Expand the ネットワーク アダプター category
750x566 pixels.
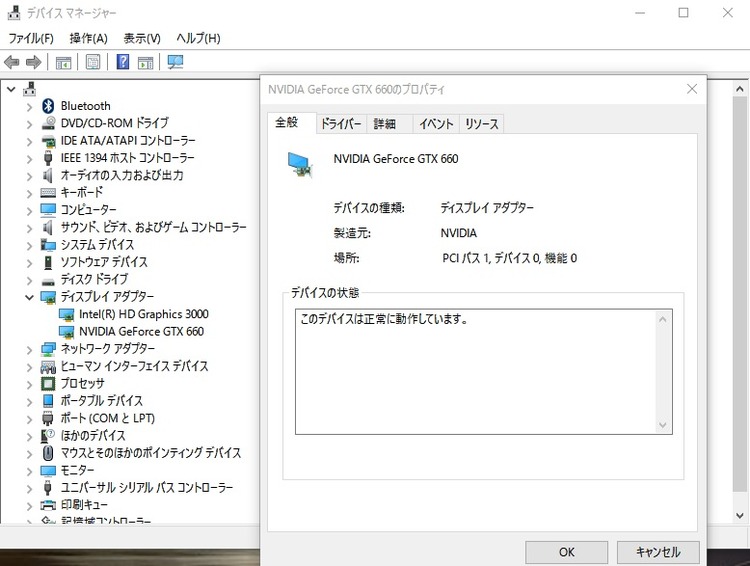click(29, 350)
